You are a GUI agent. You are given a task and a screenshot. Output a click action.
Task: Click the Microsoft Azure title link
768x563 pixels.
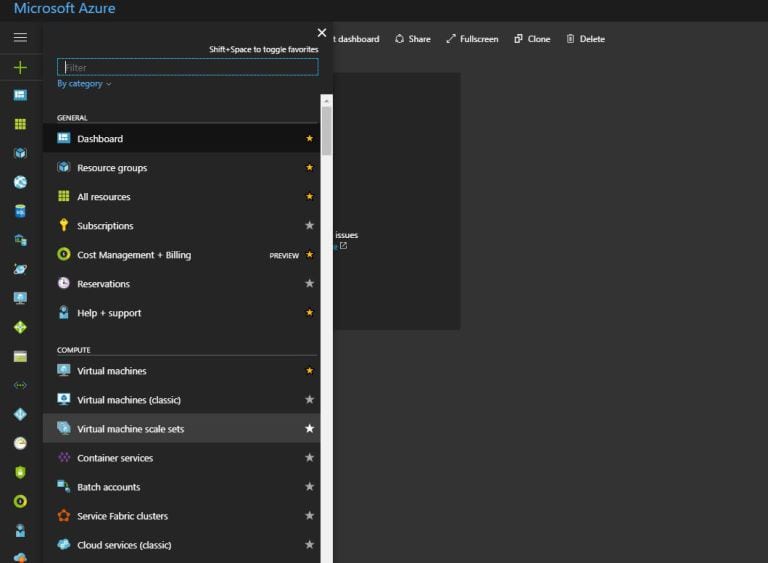[65, 8]
